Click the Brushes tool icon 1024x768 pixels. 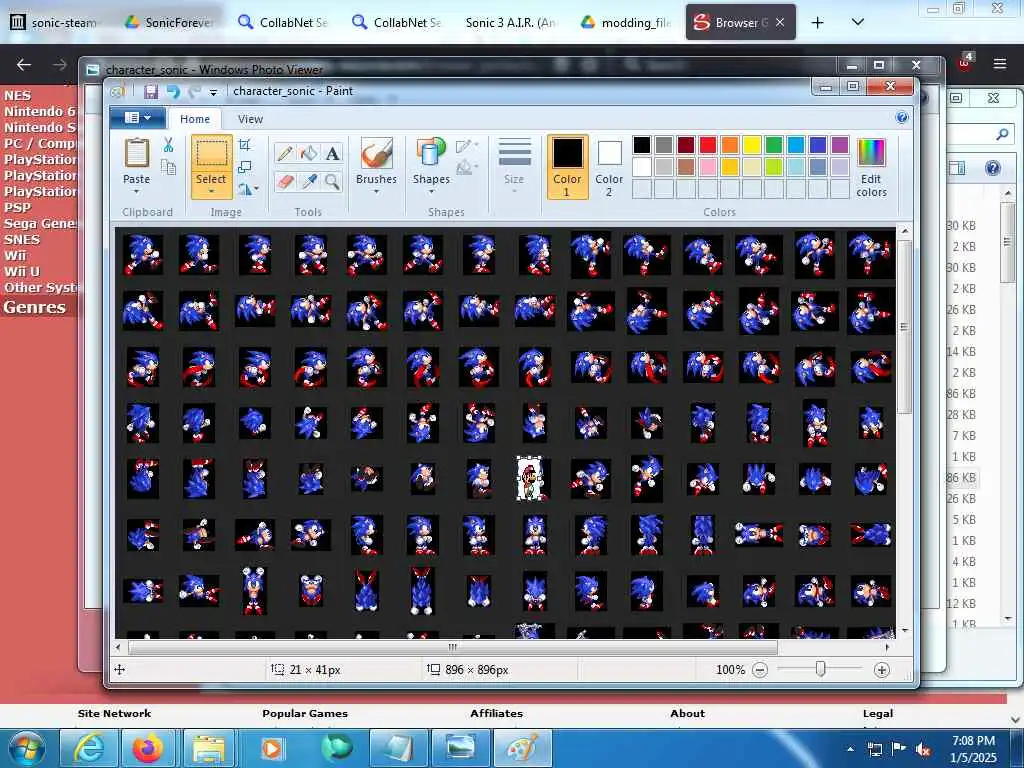[x=376, y=154]
